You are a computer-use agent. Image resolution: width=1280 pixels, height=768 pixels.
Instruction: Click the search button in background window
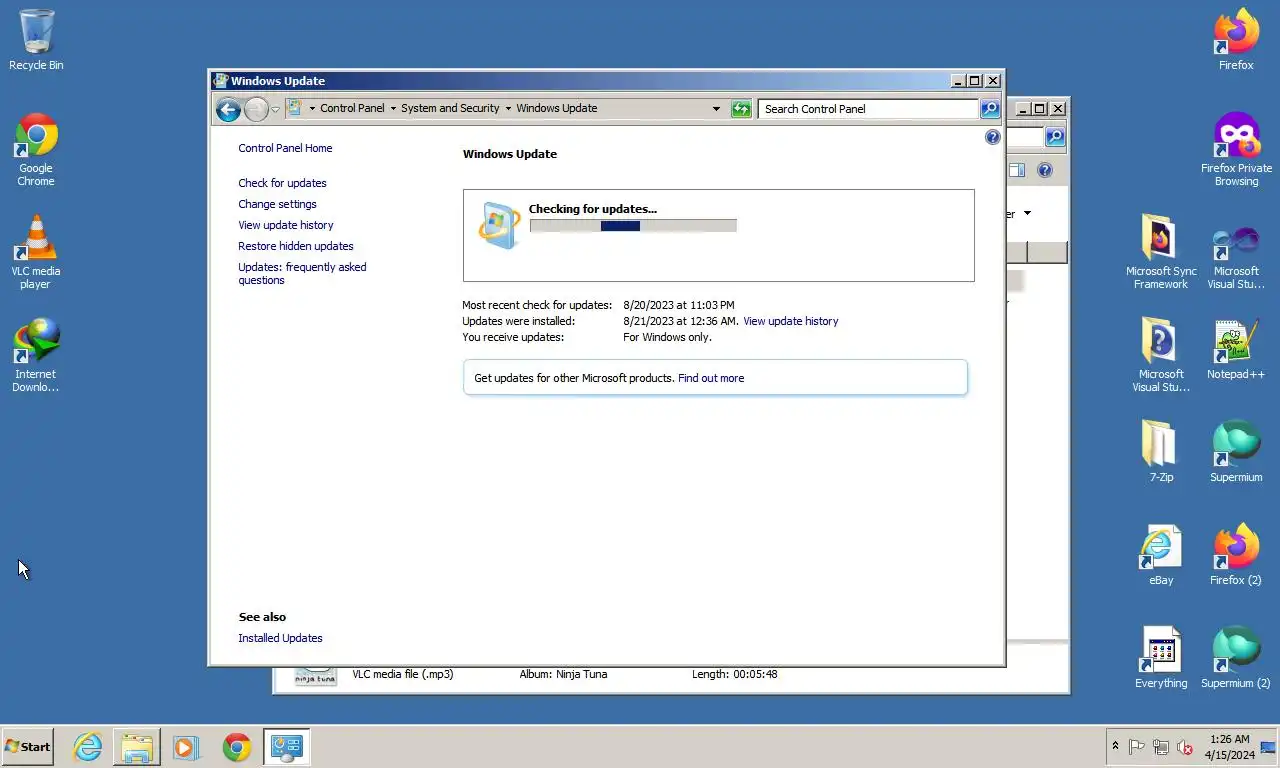(x=1055, y=137)
